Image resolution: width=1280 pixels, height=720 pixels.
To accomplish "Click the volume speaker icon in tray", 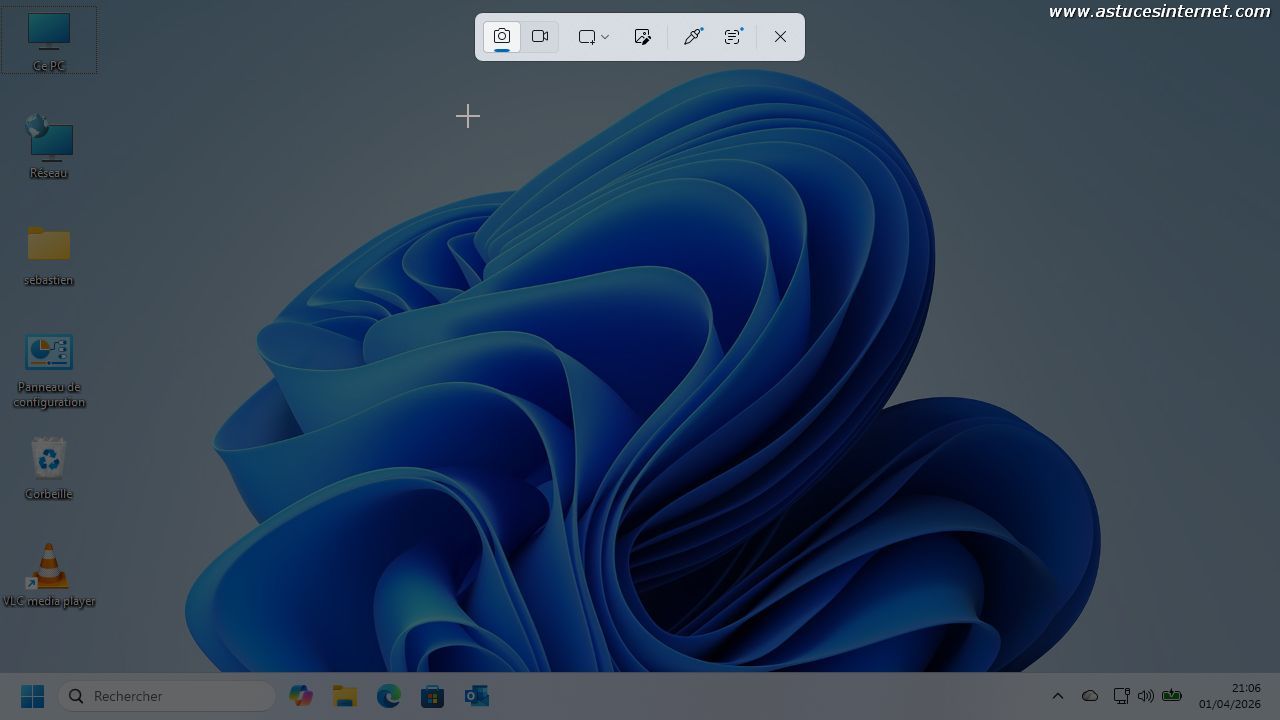I will point(1146,696).
